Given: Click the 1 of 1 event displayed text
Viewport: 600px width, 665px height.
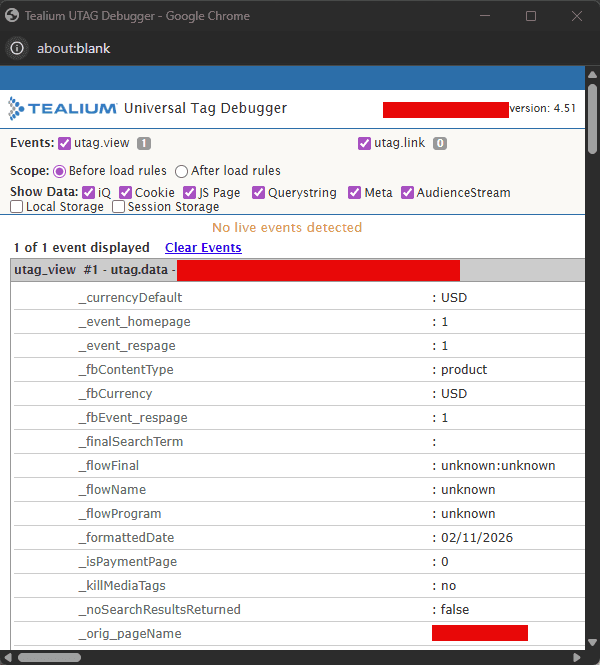Looking at the screenshot, I should (x=81, y=248).
